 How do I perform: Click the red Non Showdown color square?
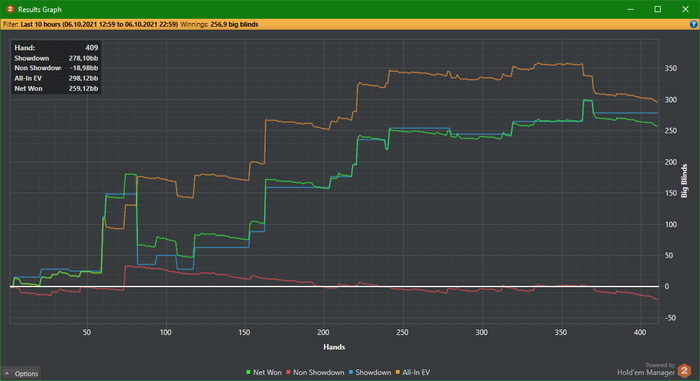click(288, 372)
